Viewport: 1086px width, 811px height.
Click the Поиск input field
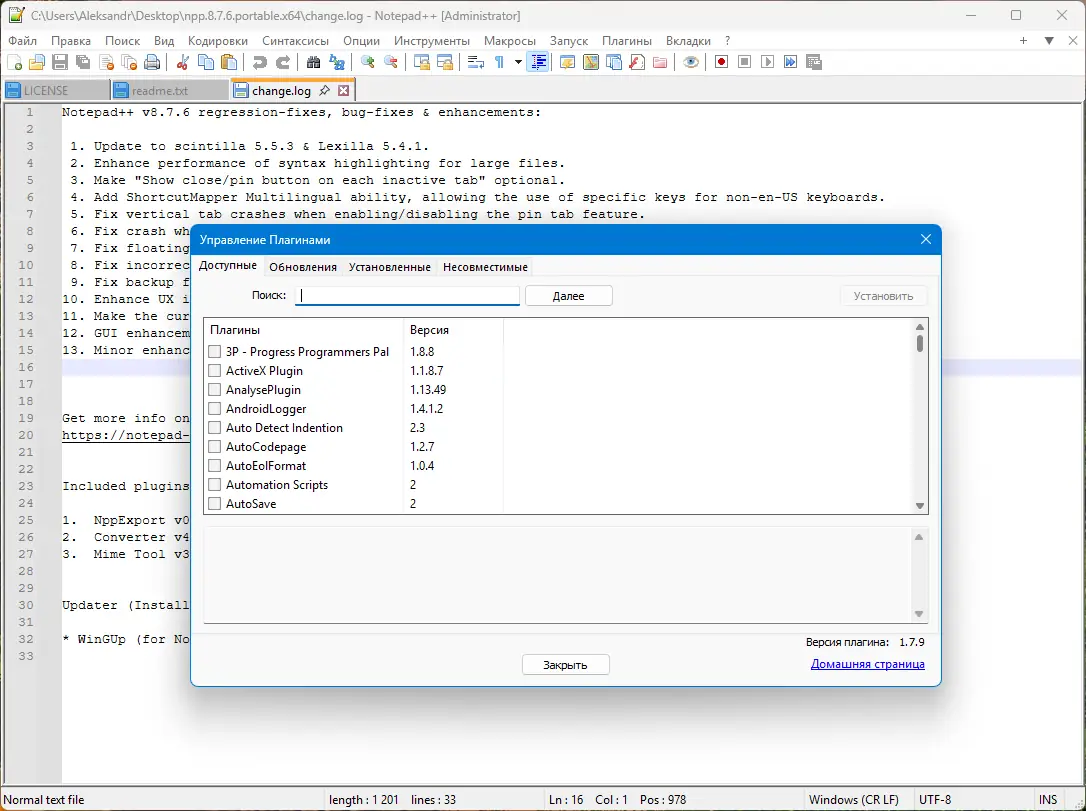407,295
